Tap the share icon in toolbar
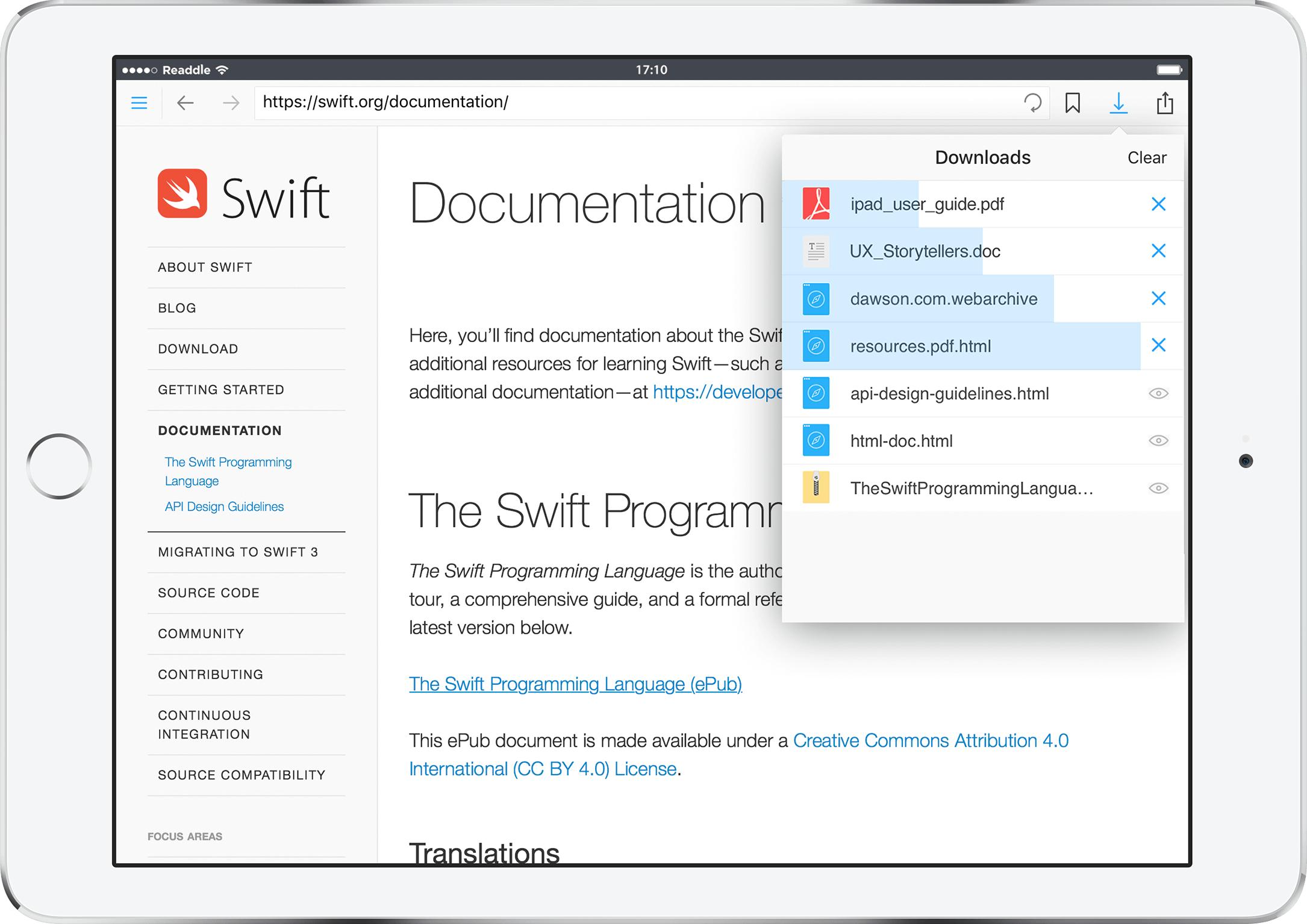The height and width of the screenshot is (924, 1307). point(1165,103)
